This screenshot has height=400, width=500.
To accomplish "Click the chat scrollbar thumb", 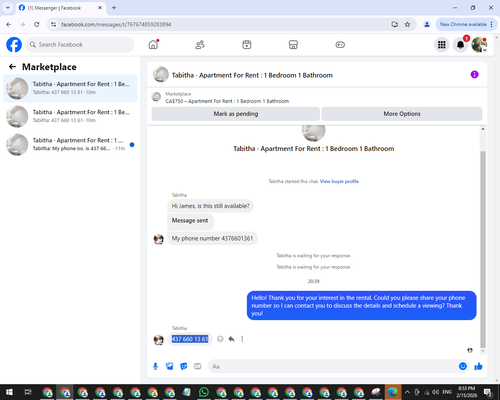I will click(483, 248).
